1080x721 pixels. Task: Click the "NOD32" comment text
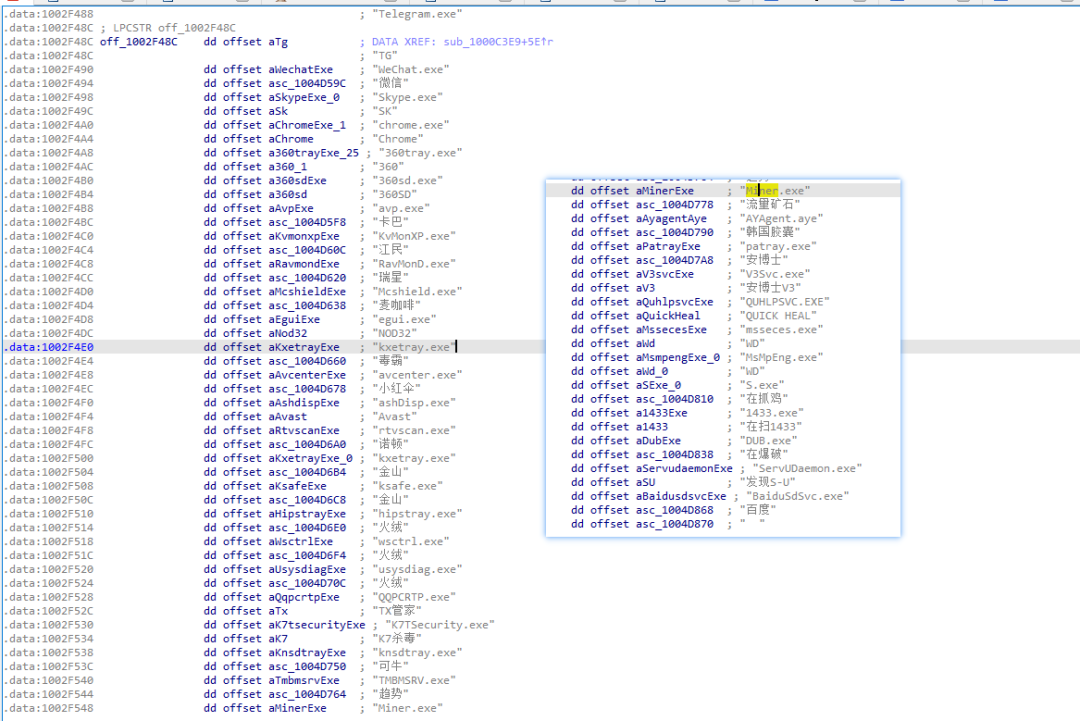(x=395, y=333)
